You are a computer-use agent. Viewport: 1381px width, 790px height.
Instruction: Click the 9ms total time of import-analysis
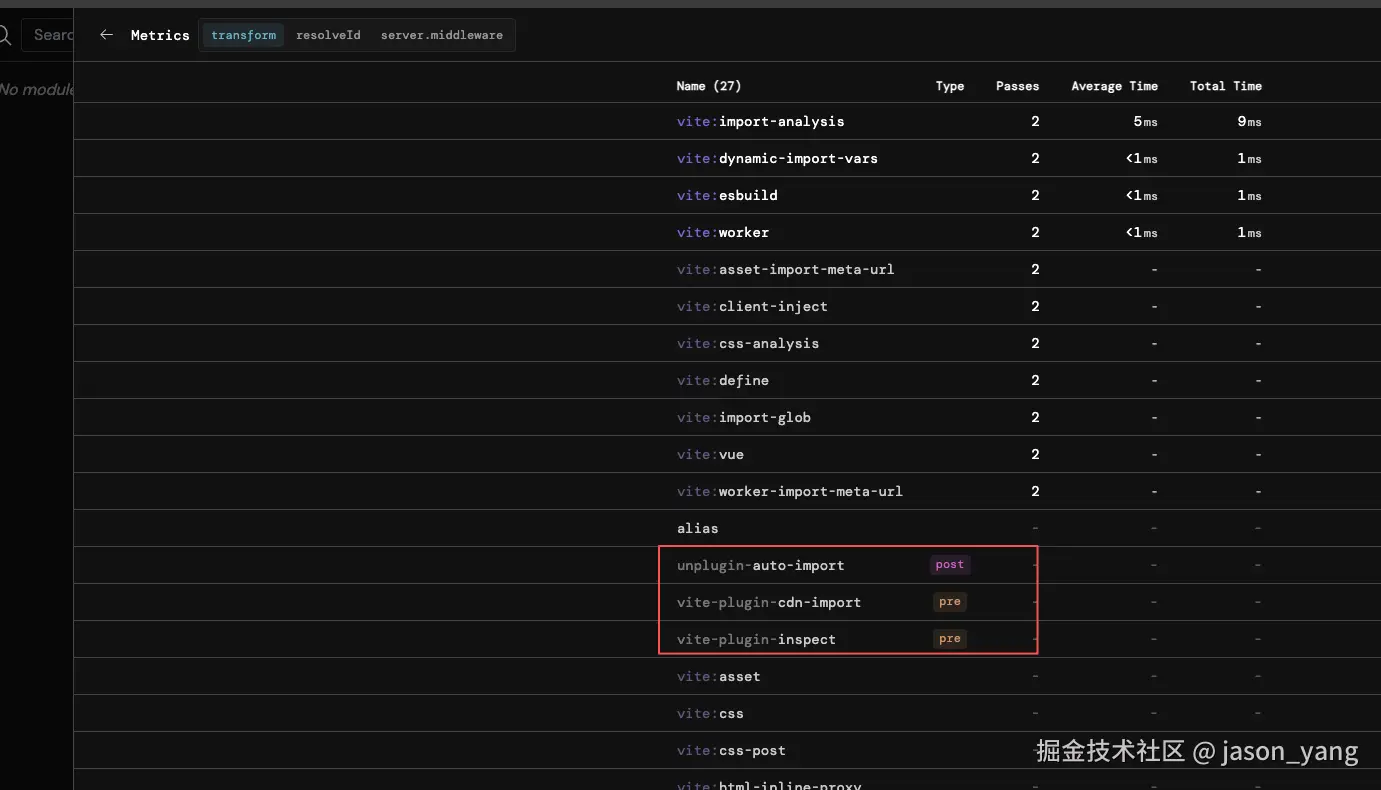(1249, 121)
